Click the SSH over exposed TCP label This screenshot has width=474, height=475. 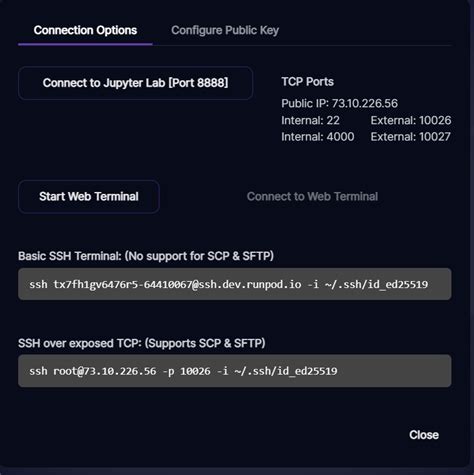point(142,343)
